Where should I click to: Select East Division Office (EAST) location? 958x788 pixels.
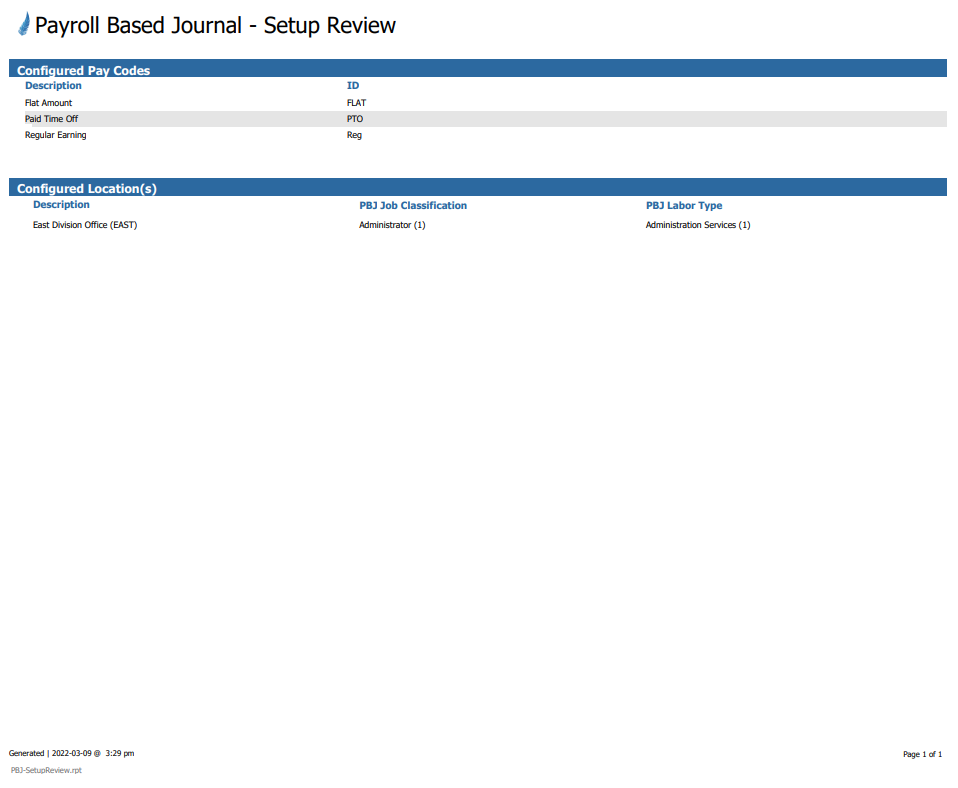coord(85,225)
